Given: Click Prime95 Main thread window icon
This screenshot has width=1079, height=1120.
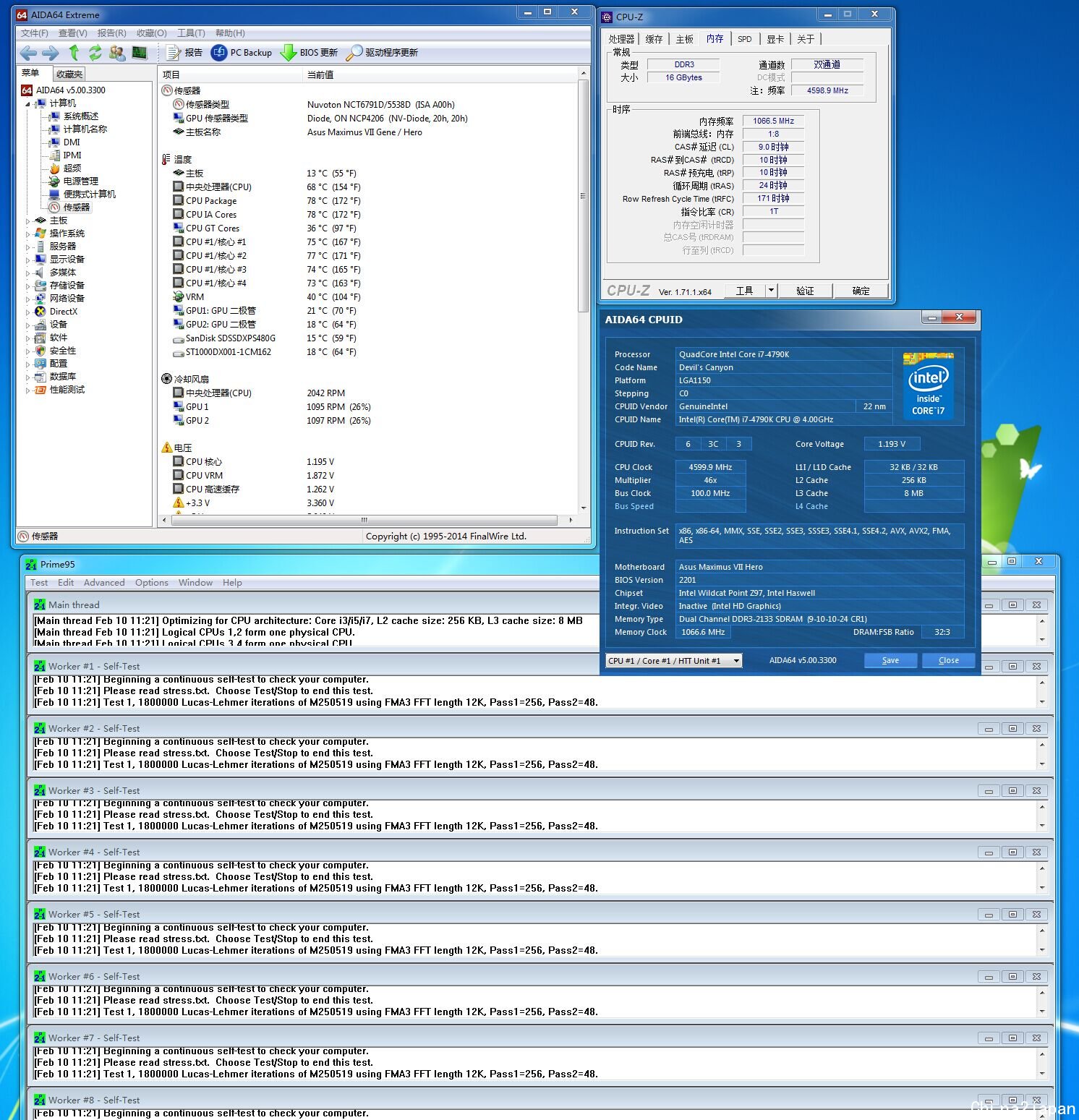Looking at the screenshot, I should (40, 605).
